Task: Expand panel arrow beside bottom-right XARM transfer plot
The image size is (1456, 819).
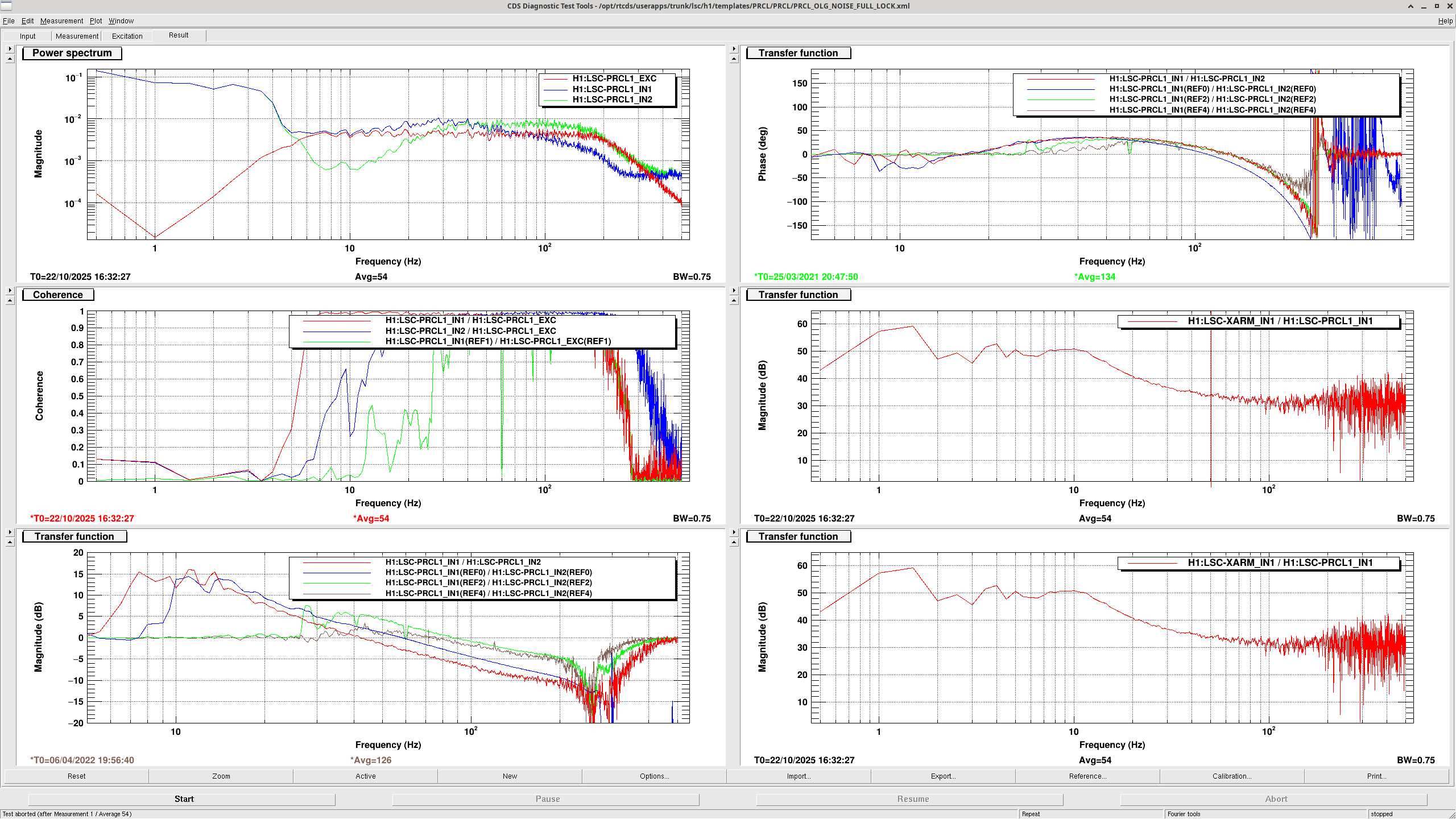Action: [x=734, y=532]
